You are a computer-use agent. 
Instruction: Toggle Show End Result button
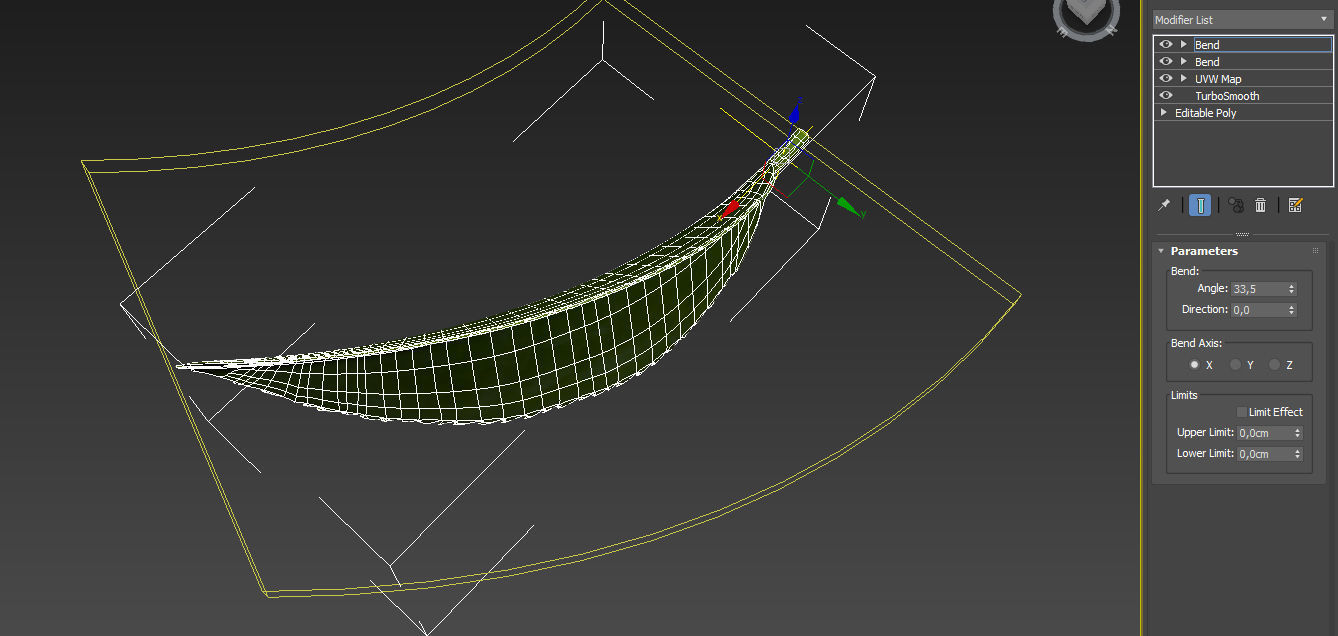[1200, 205]
